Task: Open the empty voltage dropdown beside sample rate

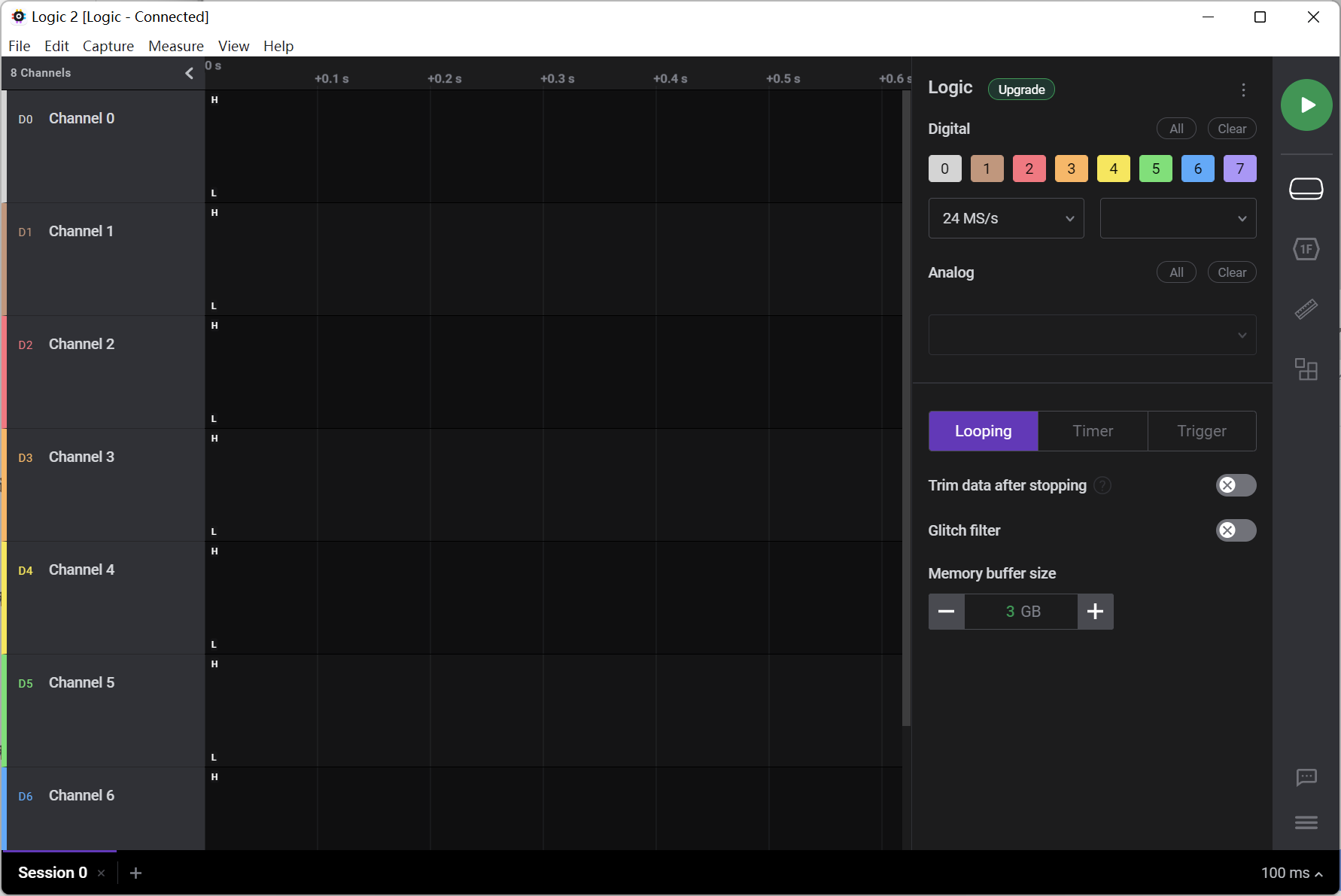Action: [1178, 218]
